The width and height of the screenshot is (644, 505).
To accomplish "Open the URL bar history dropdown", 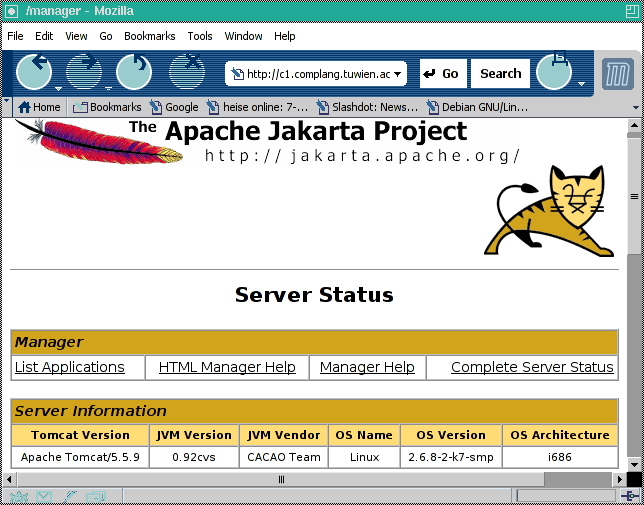I will (397, 74).
